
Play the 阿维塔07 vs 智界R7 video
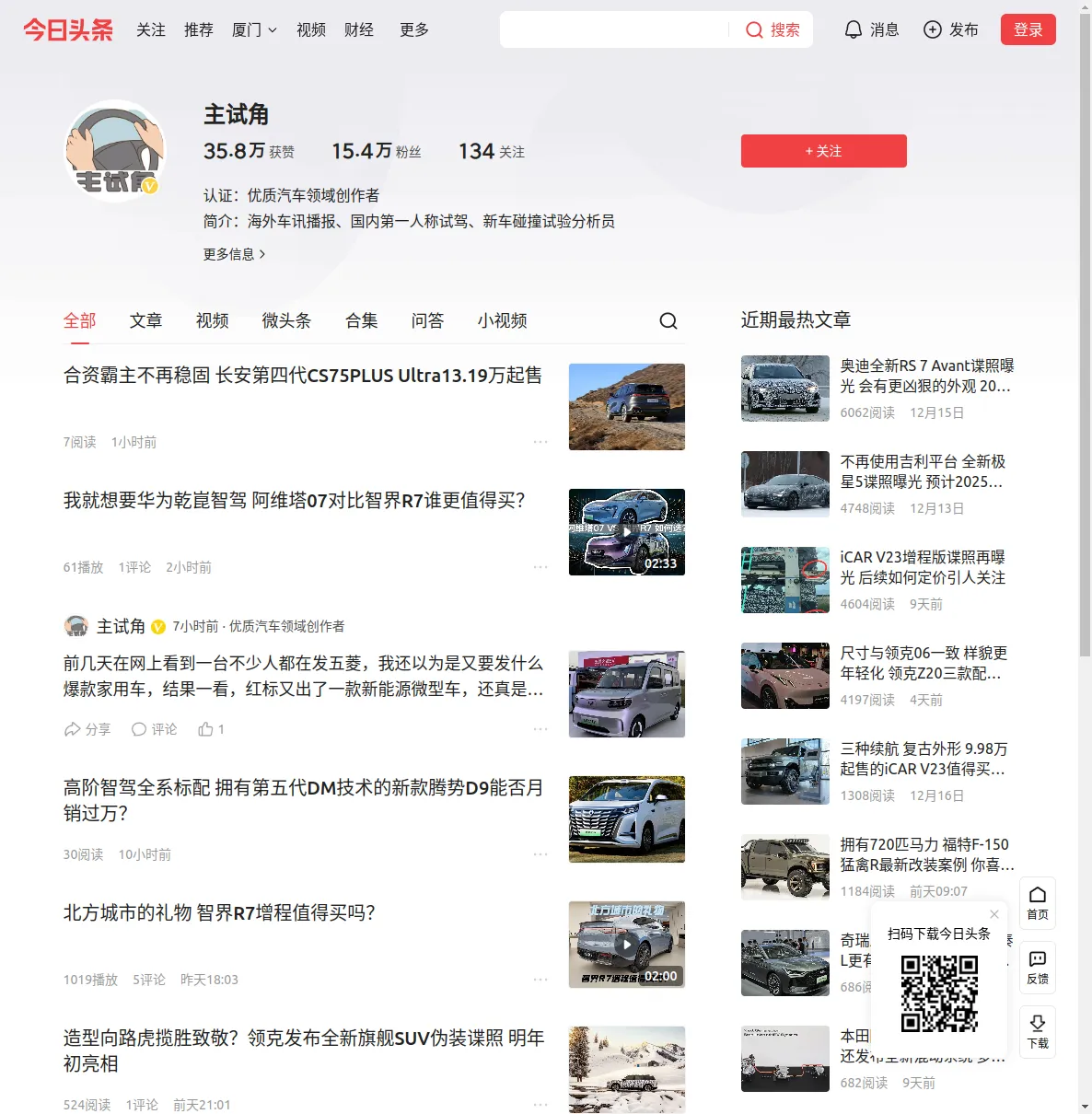point(627,532)
